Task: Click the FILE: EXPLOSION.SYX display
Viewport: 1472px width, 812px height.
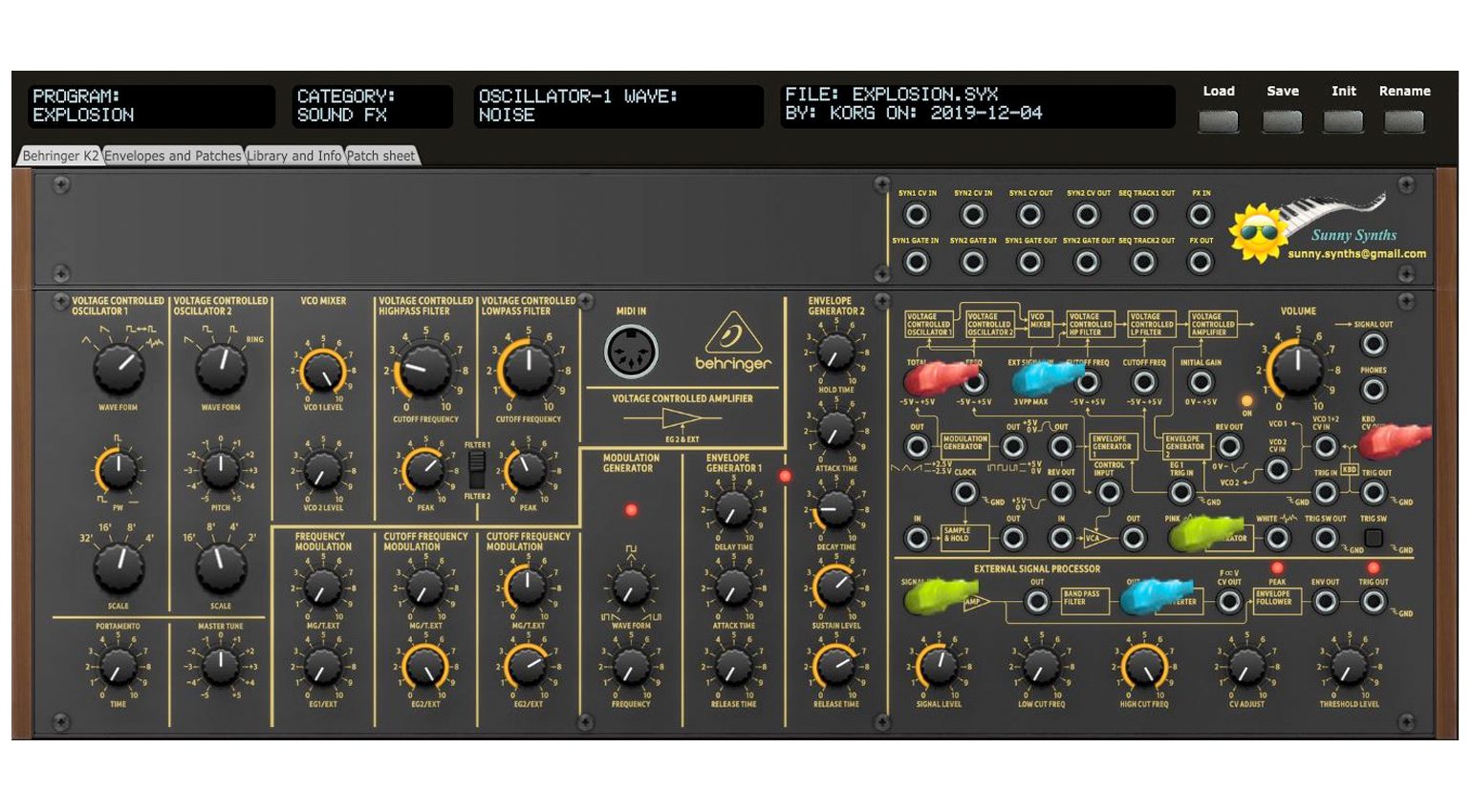Action: click(x=977, y=106)
